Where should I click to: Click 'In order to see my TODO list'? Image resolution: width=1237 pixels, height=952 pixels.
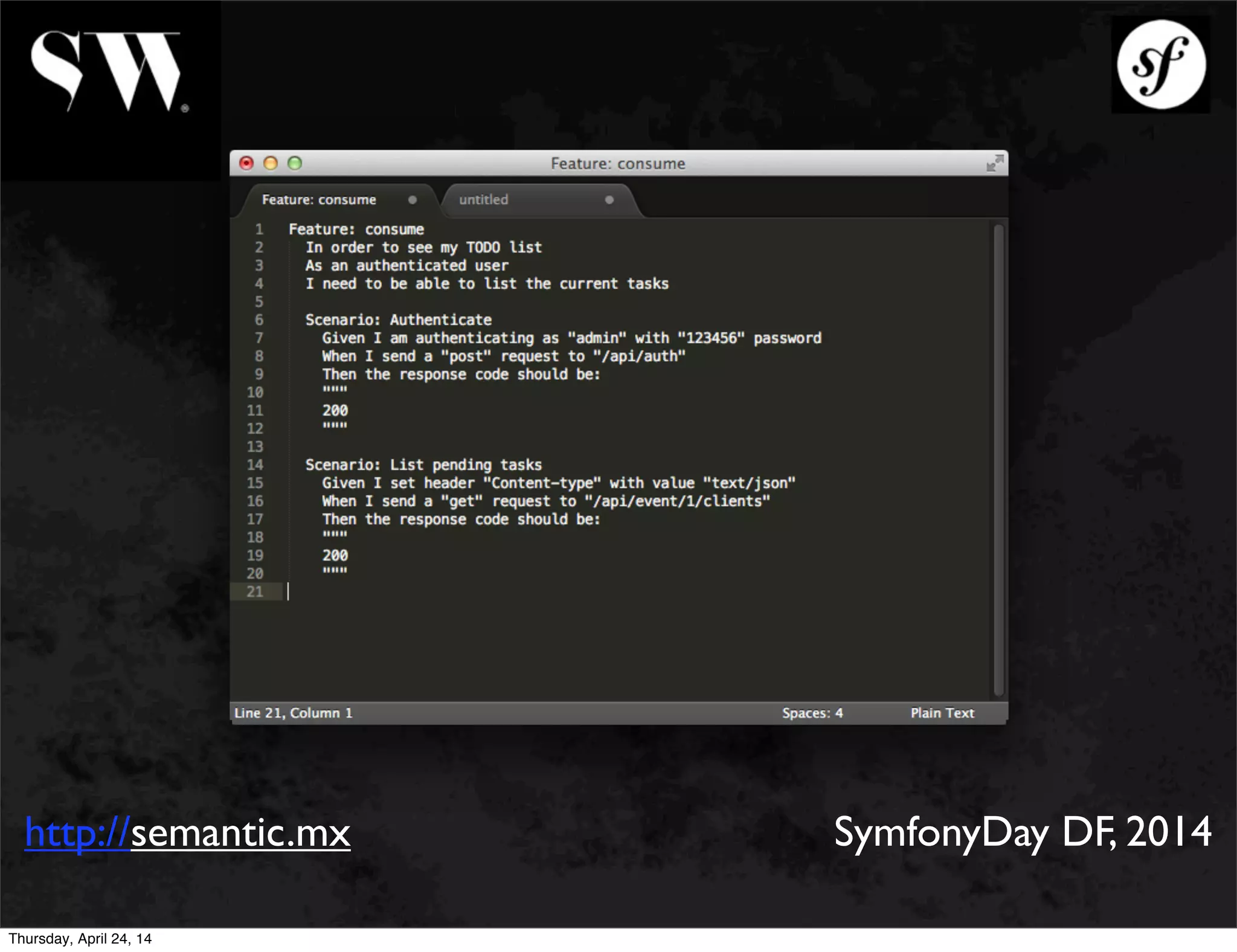tap(424, 248)
